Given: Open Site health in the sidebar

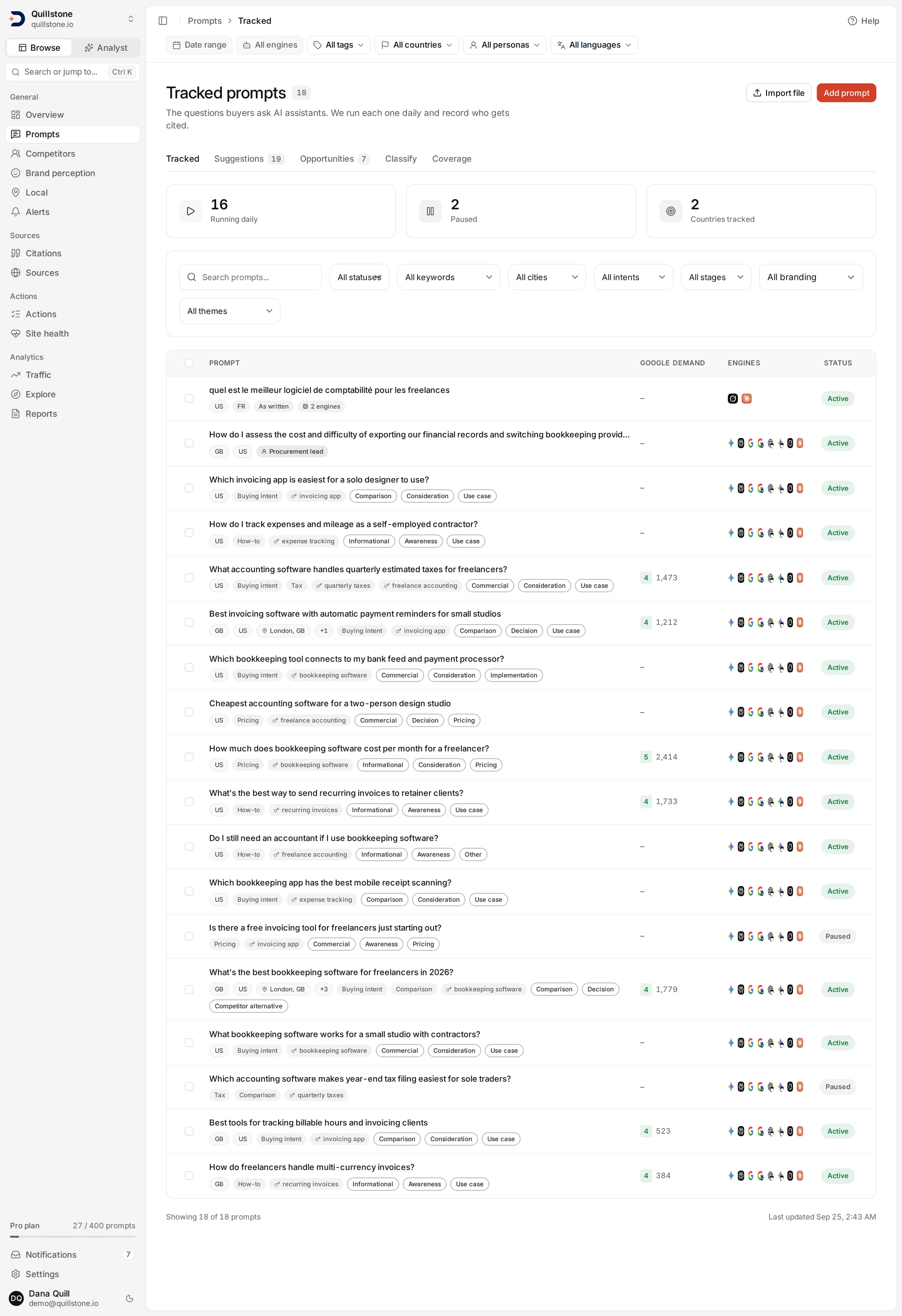Looking at the screenshot, I should 73,334.
